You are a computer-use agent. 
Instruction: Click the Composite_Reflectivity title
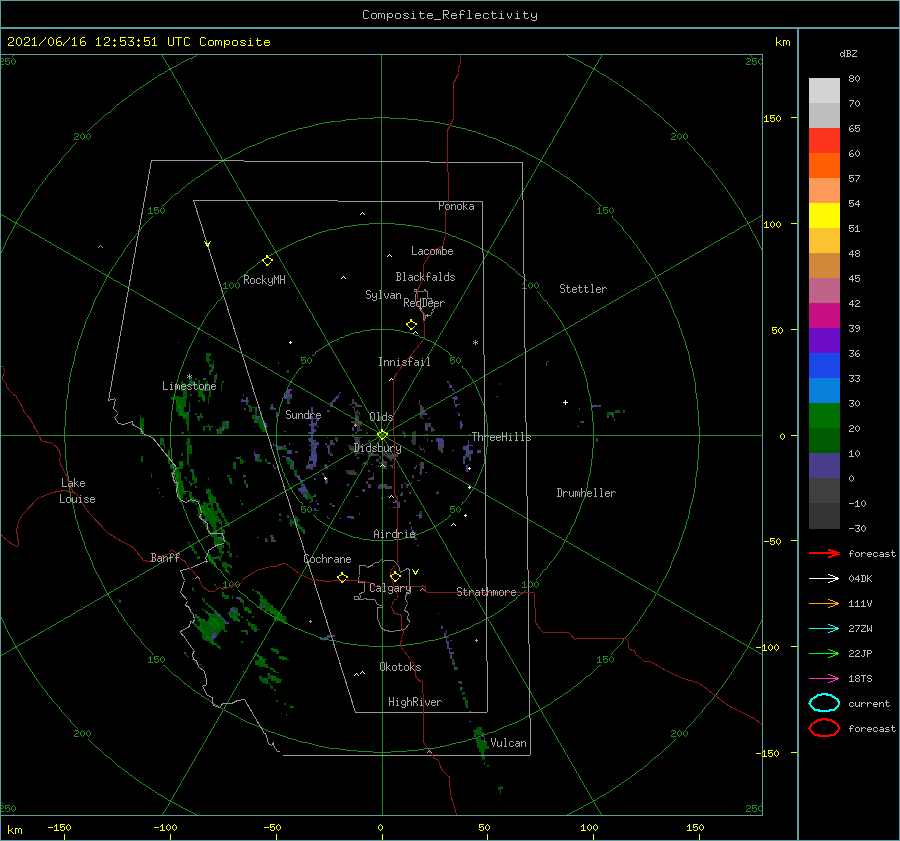coord(450,15)
